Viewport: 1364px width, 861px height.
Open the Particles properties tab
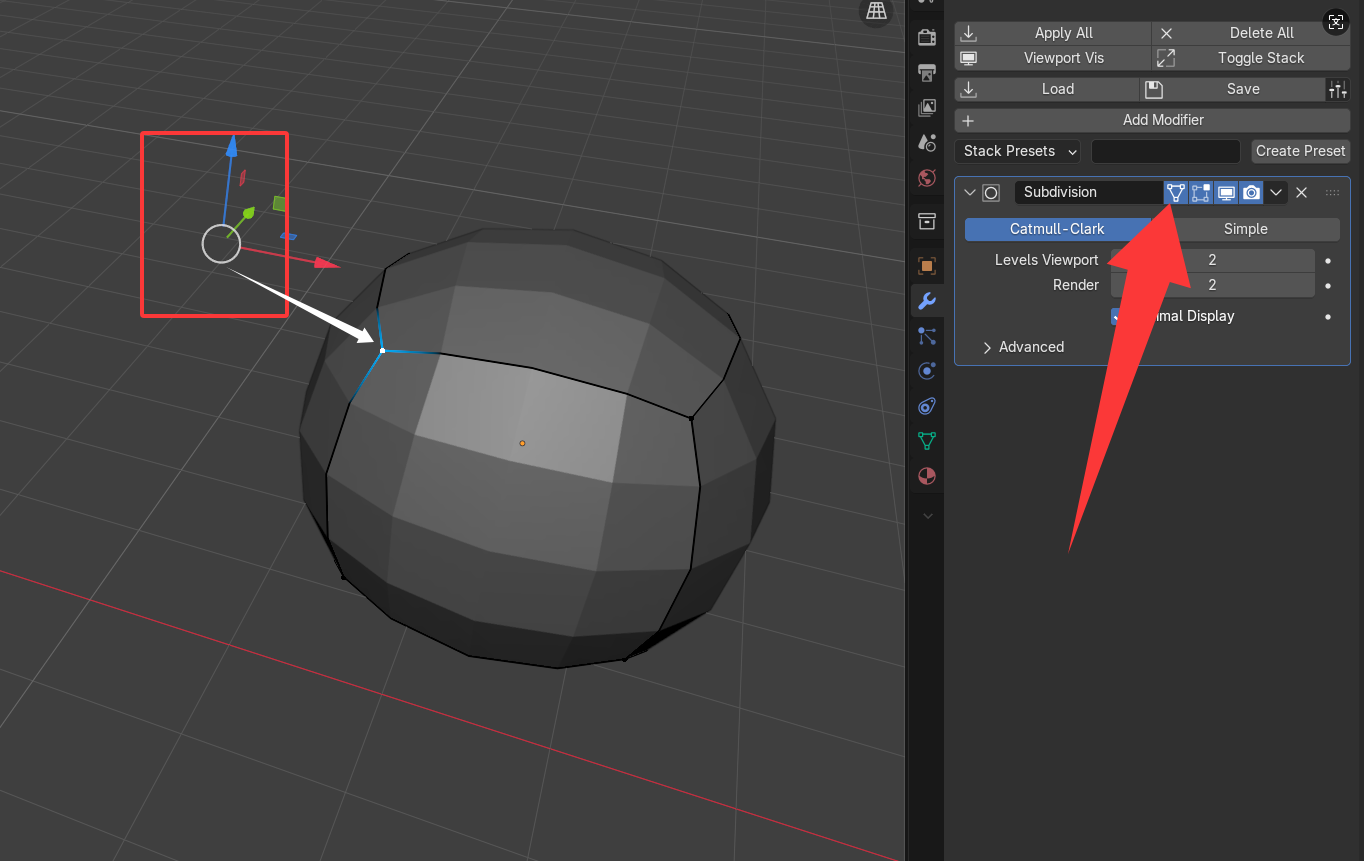(x=927, y=336)
